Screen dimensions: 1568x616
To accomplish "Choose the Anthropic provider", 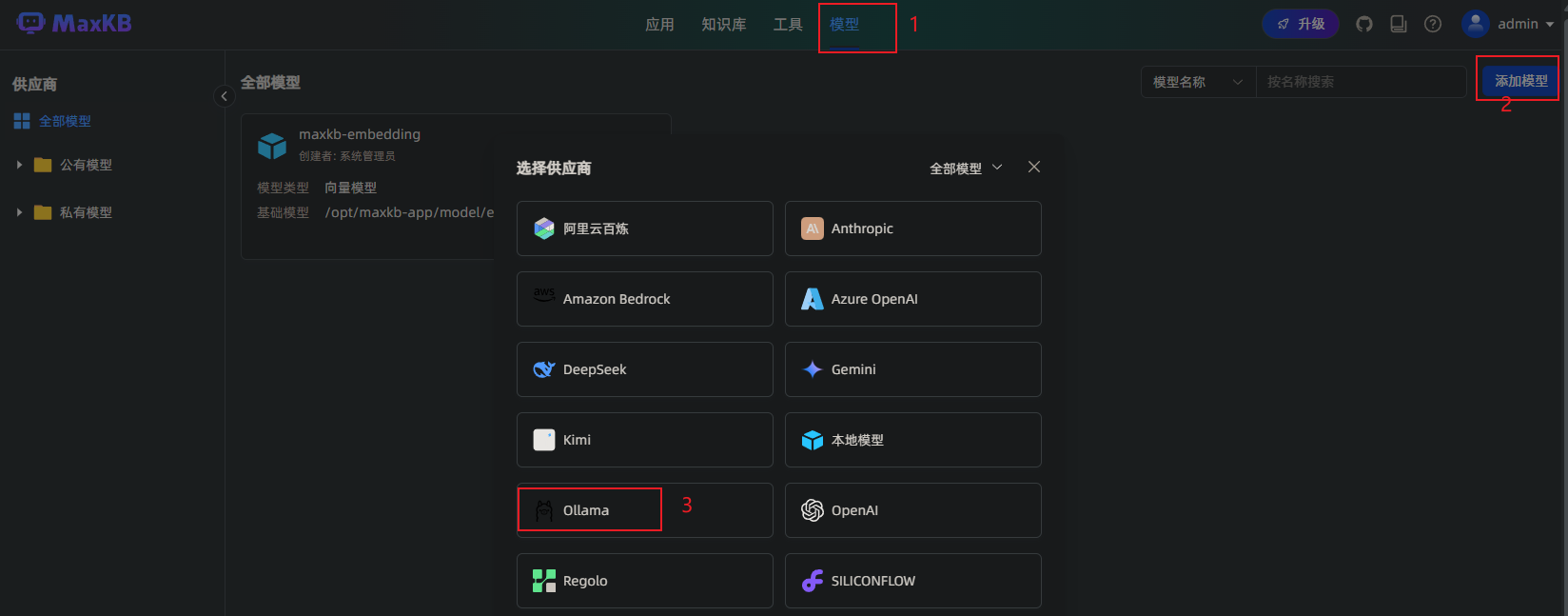I will pos(912,229).
